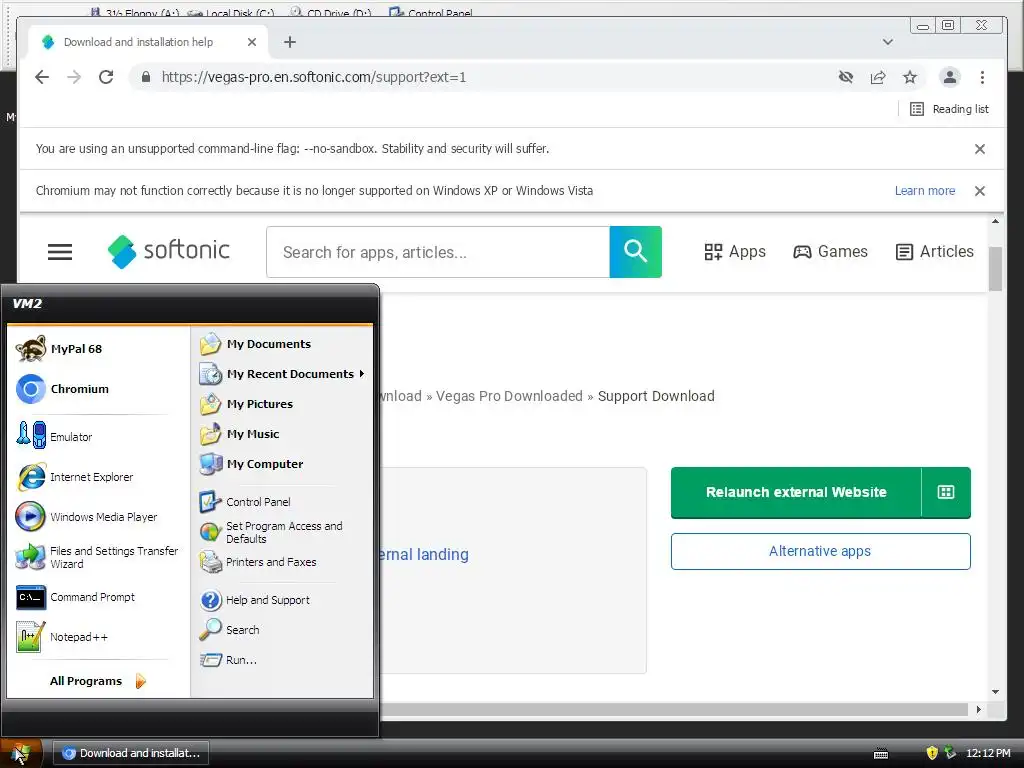Expand My Recent Documents submenu
The height and width of the screenshot is (768, 1024).
(282, 374)
